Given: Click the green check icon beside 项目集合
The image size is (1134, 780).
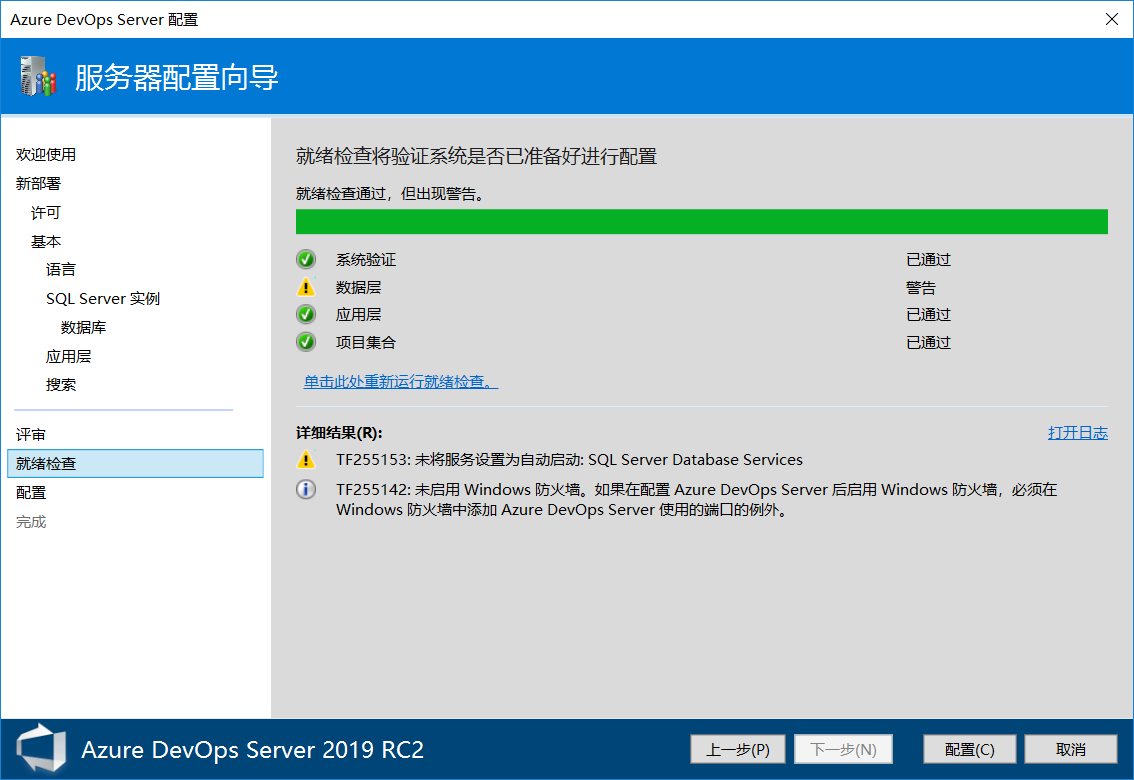Looking at the screenshot, I should click(x=305, y=341).
